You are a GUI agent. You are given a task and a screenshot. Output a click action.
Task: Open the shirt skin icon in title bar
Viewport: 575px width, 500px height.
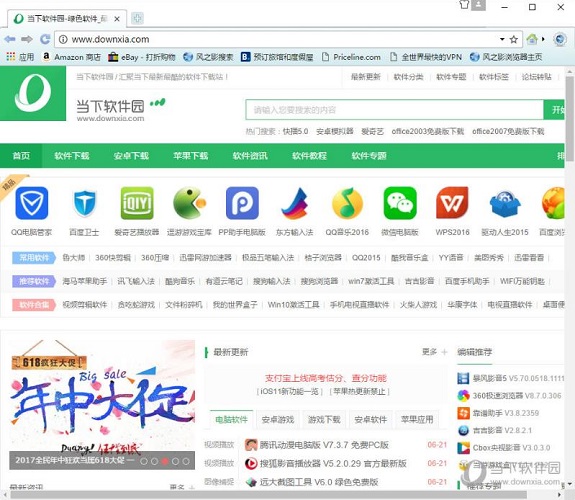pyautogui.click(x=464, y=5)
